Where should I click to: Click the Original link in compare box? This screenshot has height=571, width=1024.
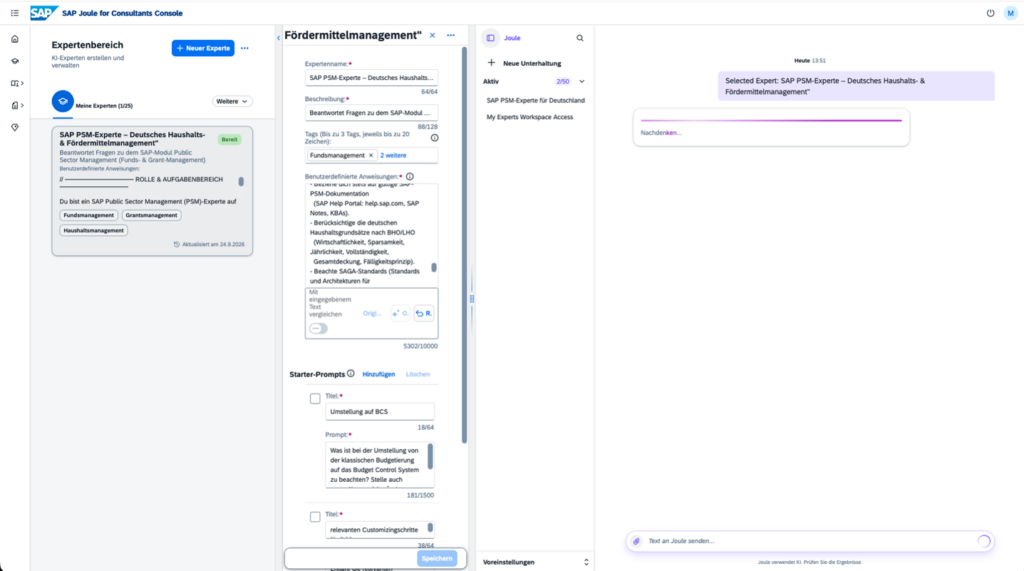[x=372, y=314]
